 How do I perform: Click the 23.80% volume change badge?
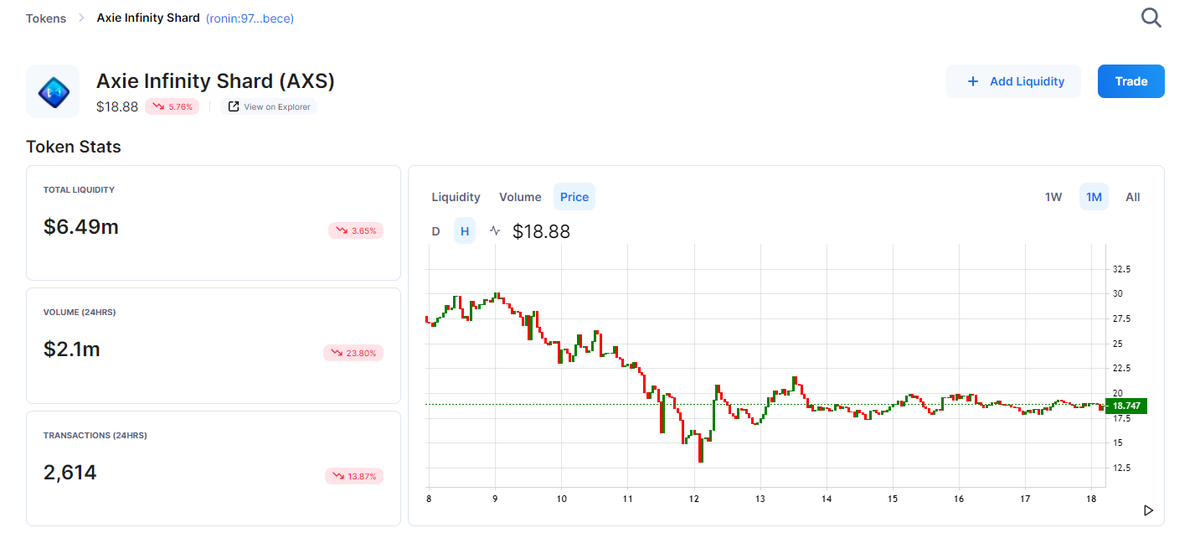(x=353, y=353)
